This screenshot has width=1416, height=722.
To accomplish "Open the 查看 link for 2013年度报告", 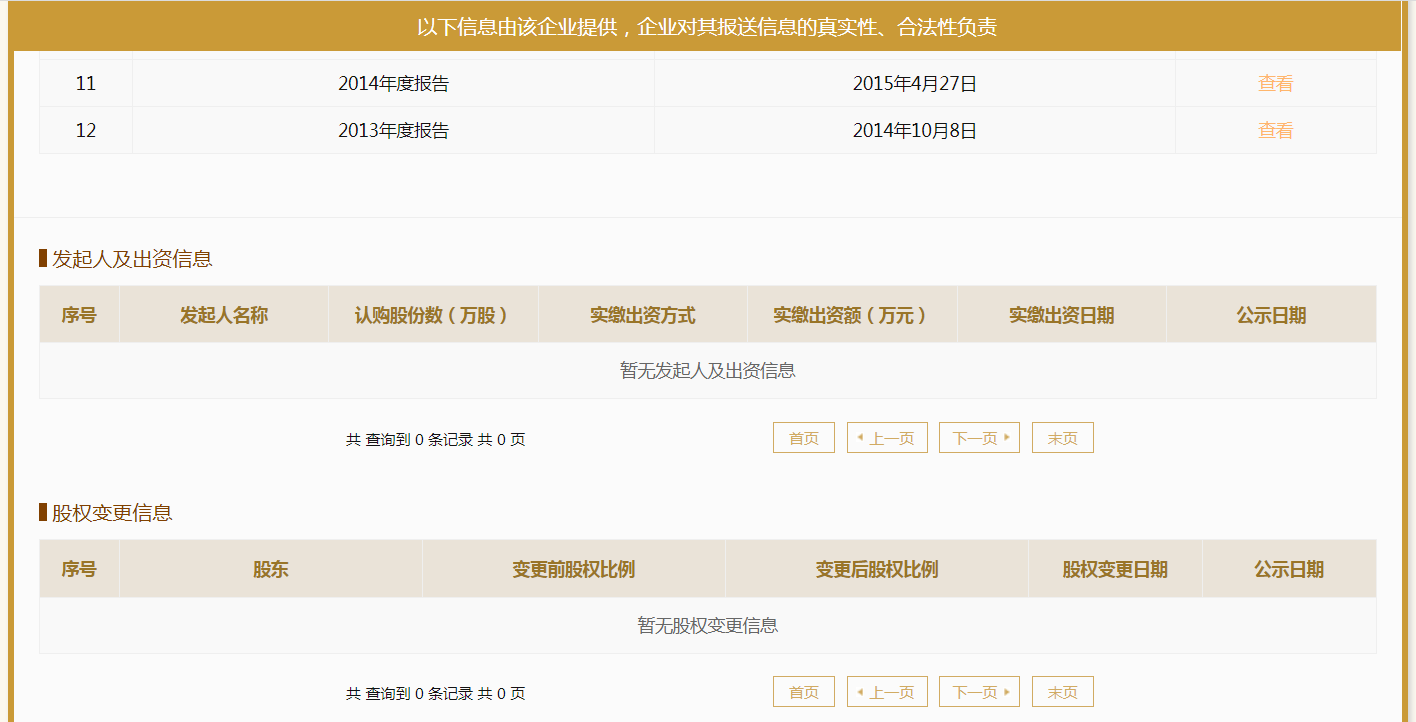I will coord(1275,130).
